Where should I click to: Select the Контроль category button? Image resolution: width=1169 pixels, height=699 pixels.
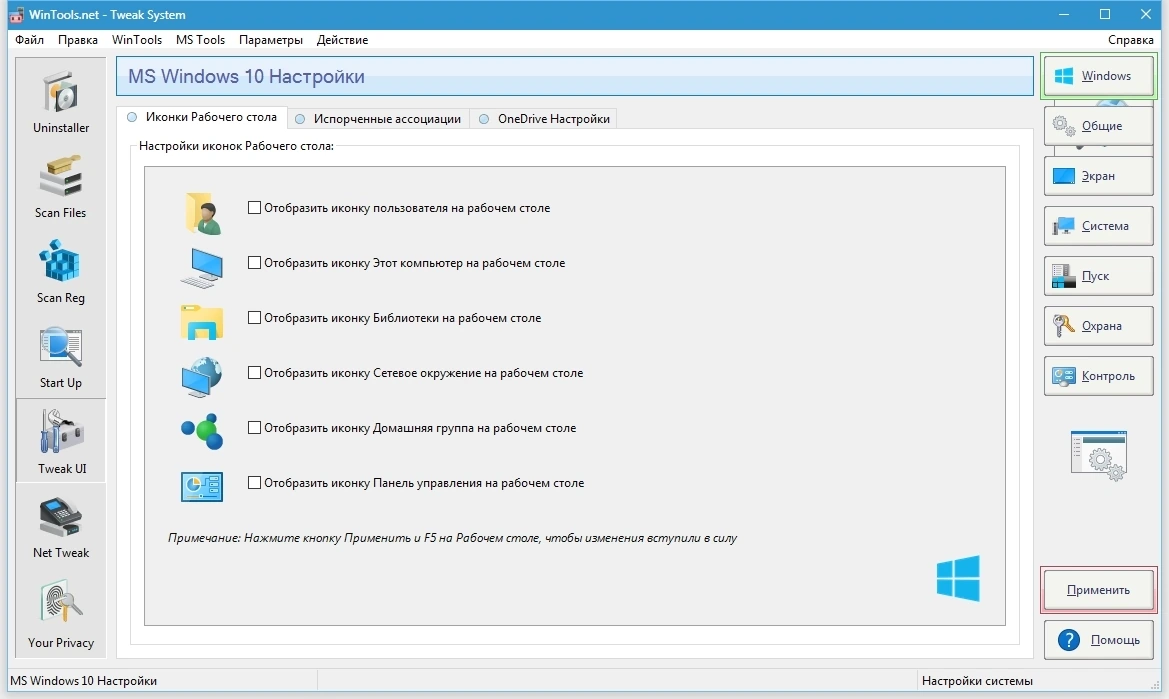[1098, 376]
